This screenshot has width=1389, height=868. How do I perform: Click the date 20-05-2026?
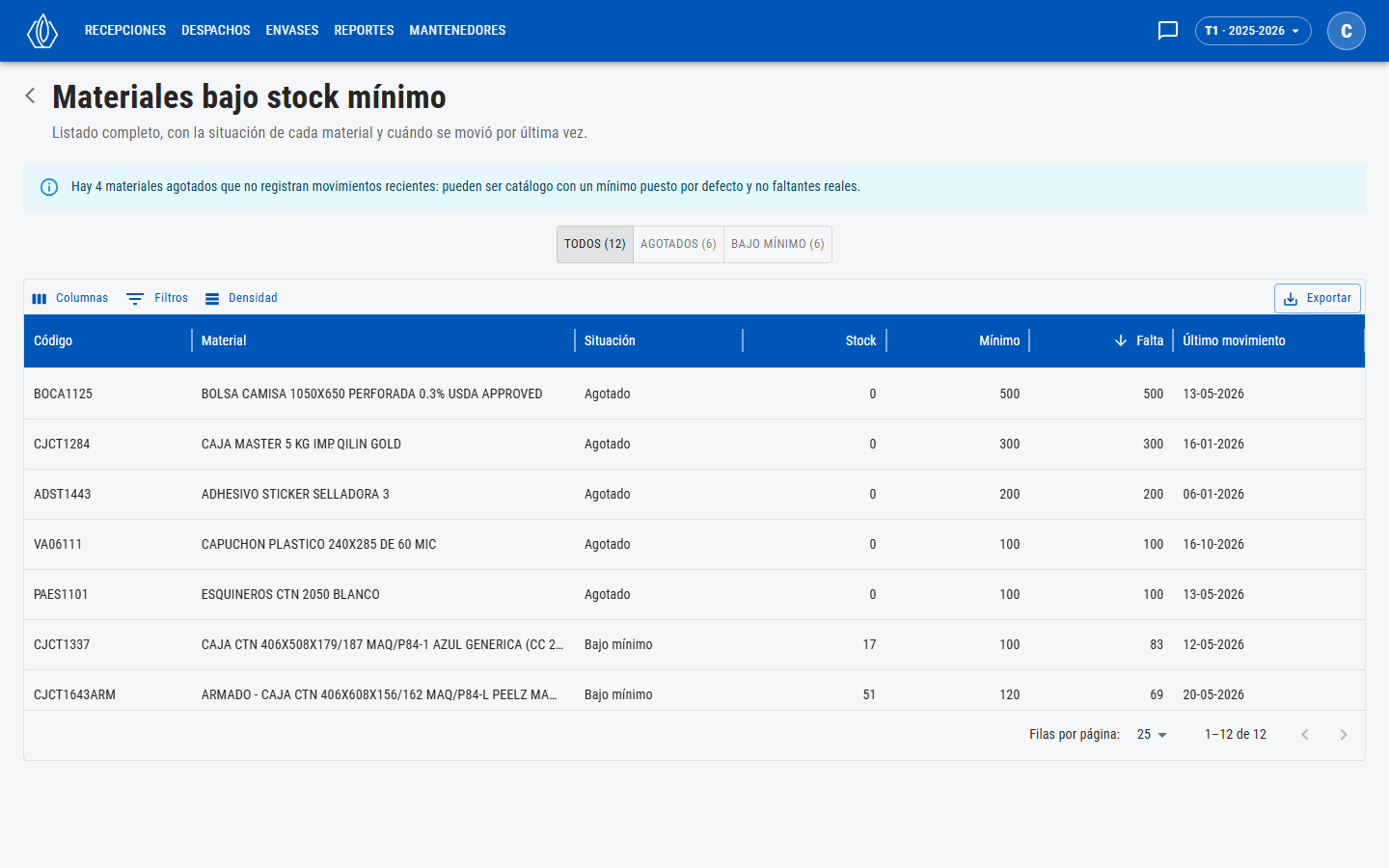click(x=1213, y=694)
